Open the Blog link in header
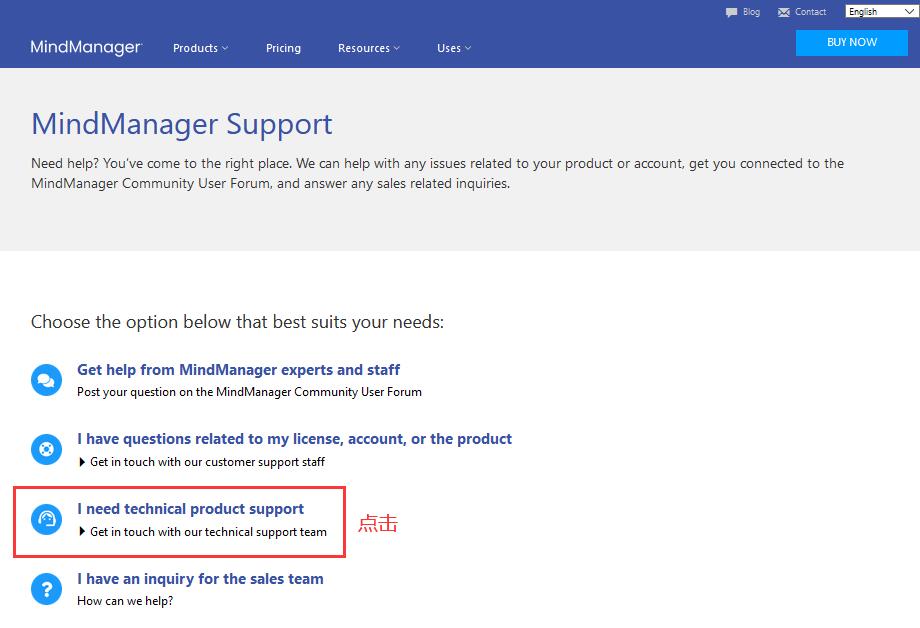Viewport: 920px width, 628px height. click(x=751, y=12)
